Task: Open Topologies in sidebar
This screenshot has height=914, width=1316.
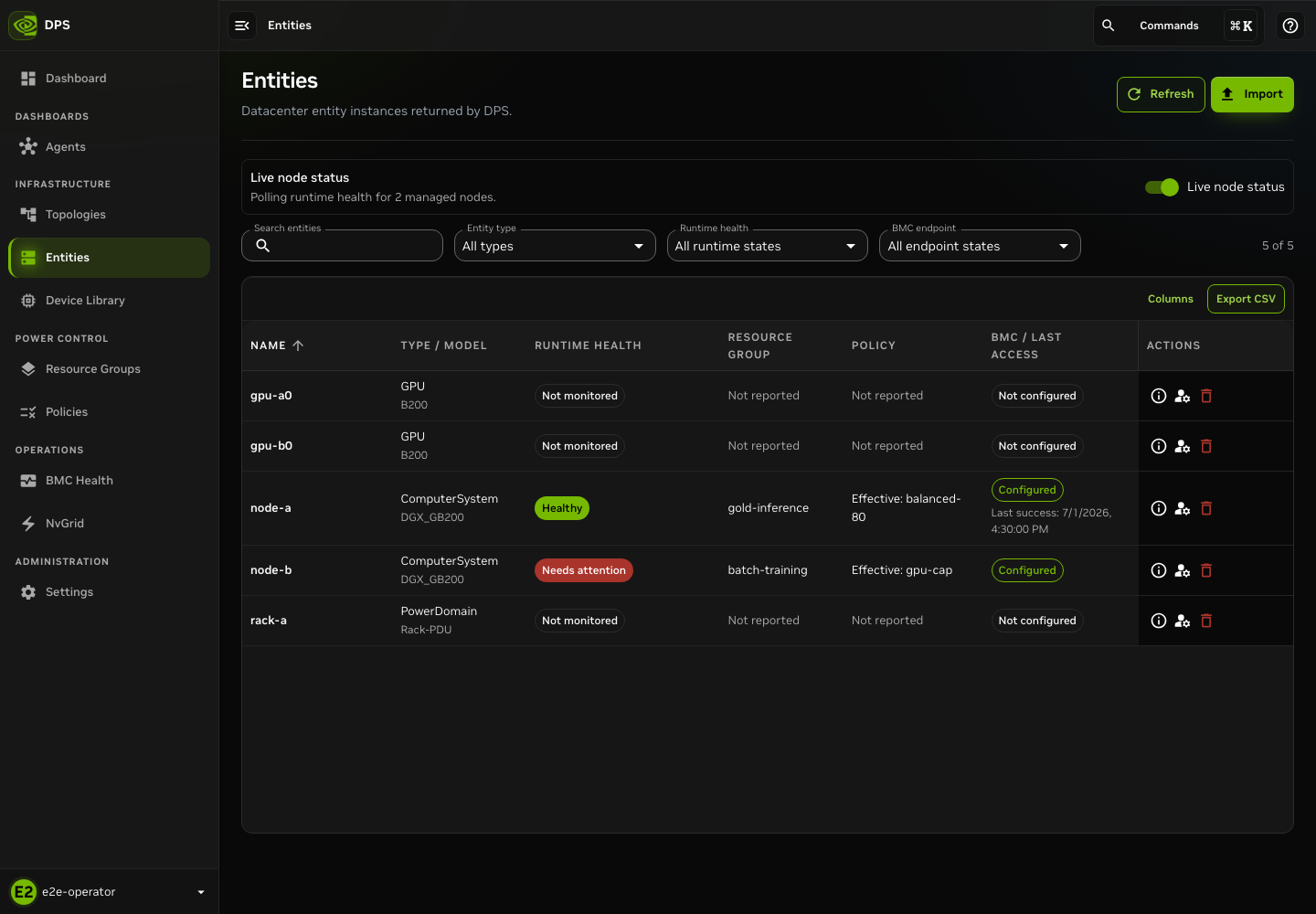Action: [x=109, y=214]
